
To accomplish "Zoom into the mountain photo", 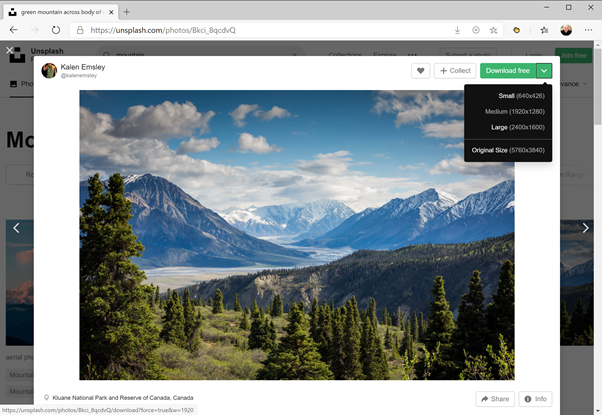I will (x=297, y=235).
